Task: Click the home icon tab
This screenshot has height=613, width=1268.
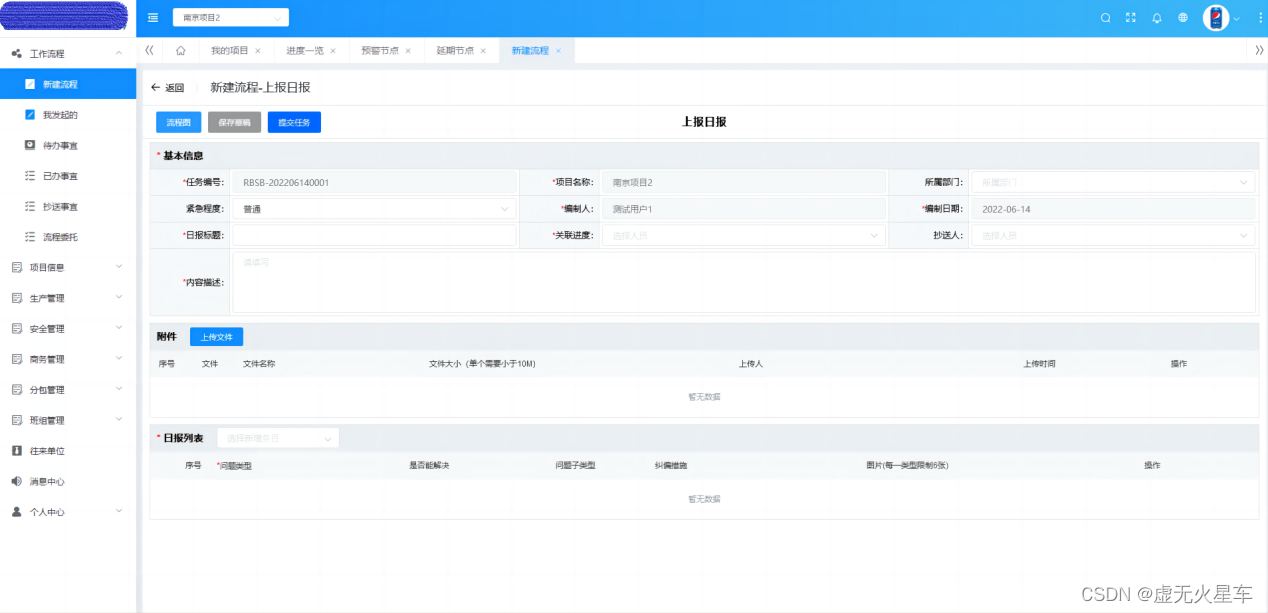Action: 180,50
